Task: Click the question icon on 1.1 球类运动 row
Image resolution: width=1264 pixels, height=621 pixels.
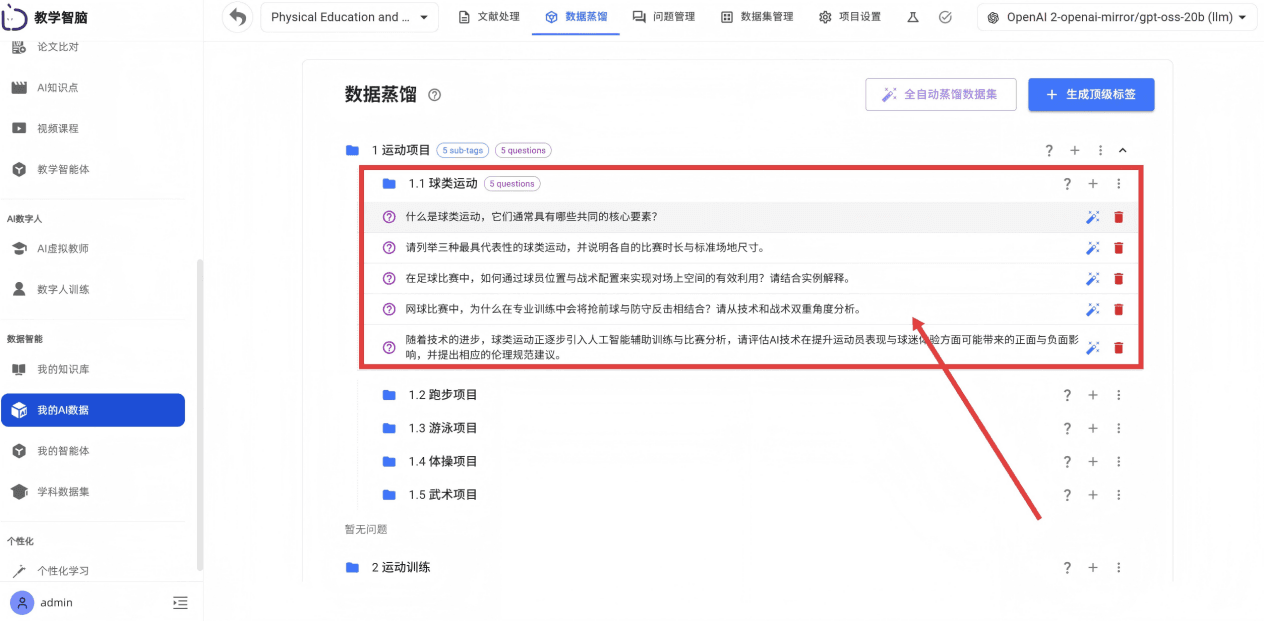Action: tap(1067, 184)
